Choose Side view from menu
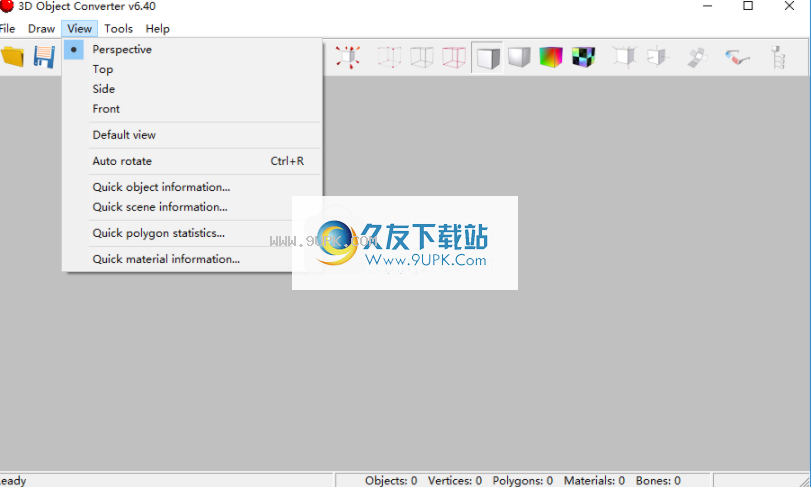The image size is (811, 487). (192, 89)
